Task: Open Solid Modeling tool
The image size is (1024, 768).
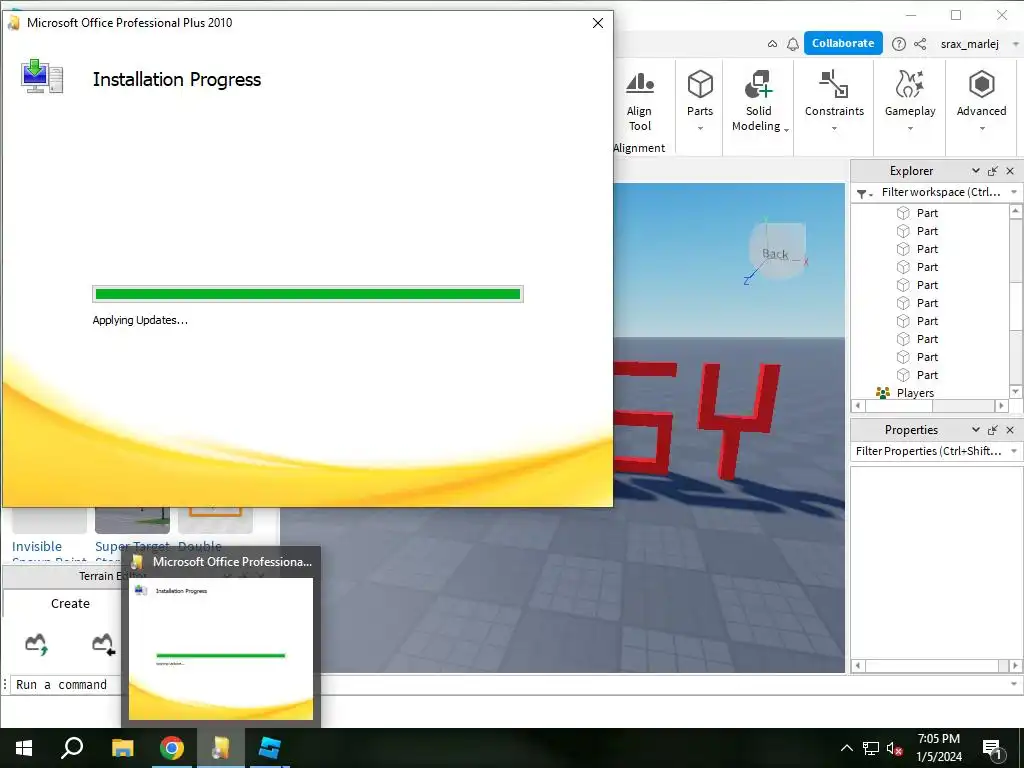Action: click(x=758, y=101)
